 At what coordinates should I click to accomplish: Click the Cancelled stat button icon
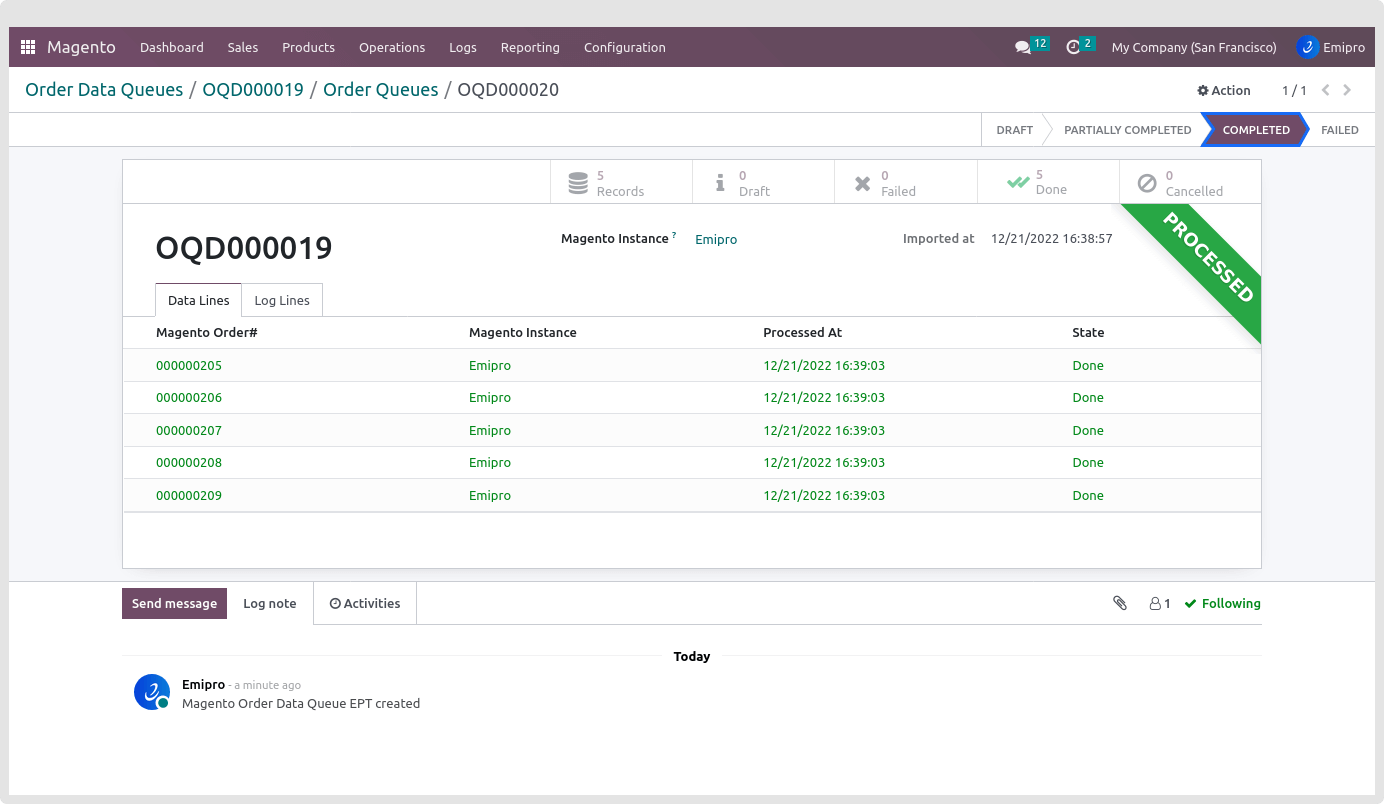pyautogui.click(x=1147, y=183)
